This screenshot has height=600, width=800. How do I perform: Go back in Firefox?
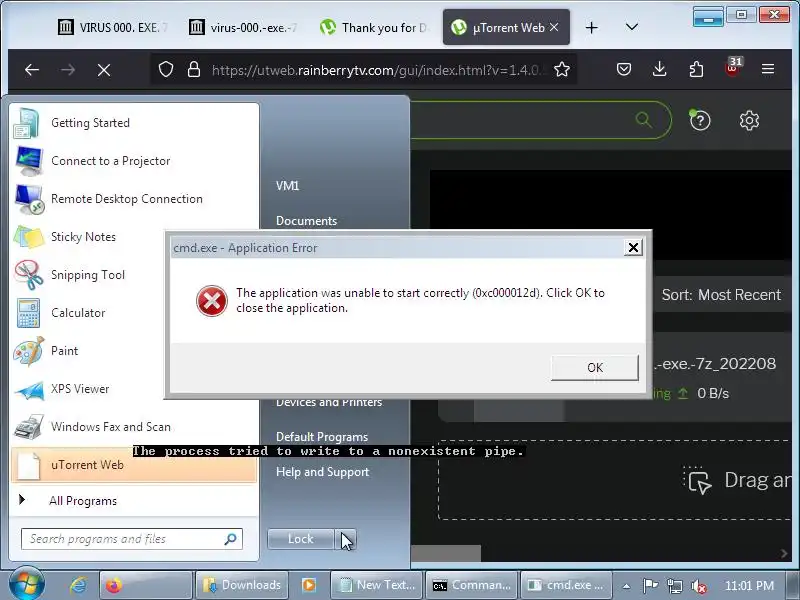pos(32,69)
